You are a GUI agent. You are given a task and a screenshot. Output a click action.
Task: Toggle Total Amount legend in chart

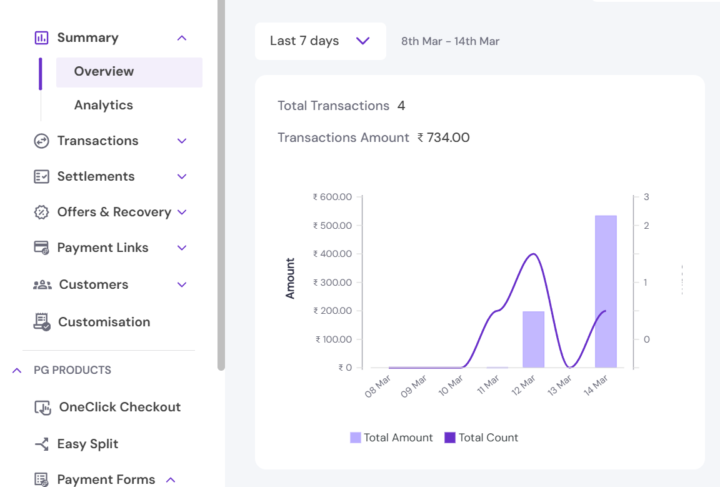click(x=391, y=437)
